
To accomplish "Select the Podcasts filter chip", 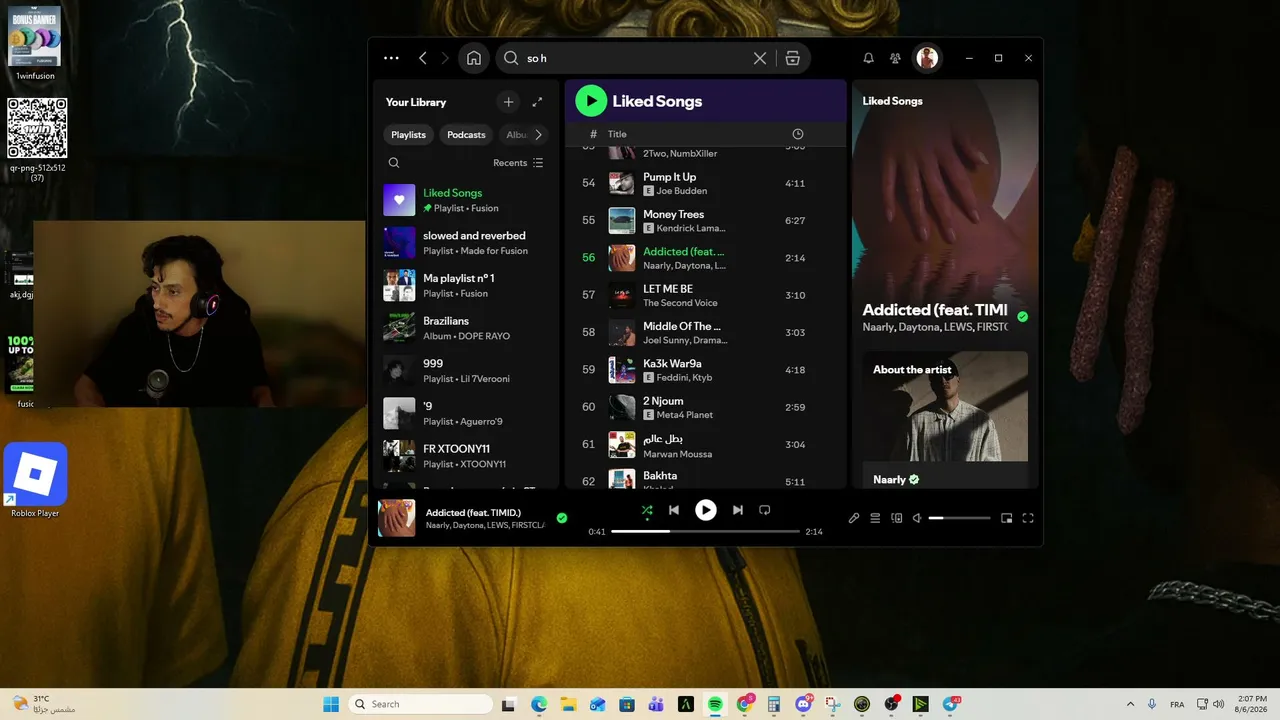I will 466,135.
